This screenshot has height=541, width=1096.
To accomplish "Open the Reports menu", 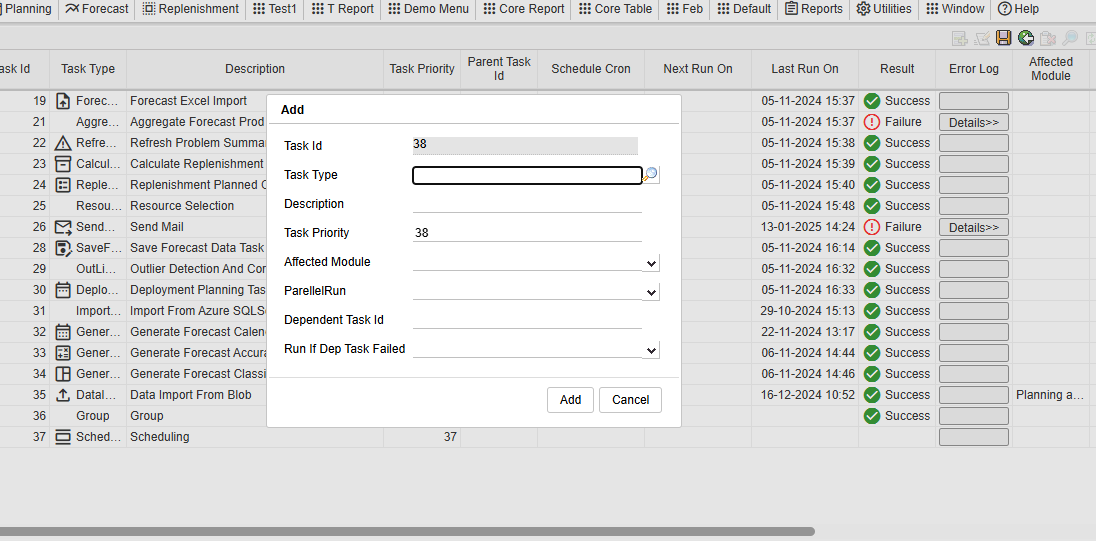I will pos(813,9).
